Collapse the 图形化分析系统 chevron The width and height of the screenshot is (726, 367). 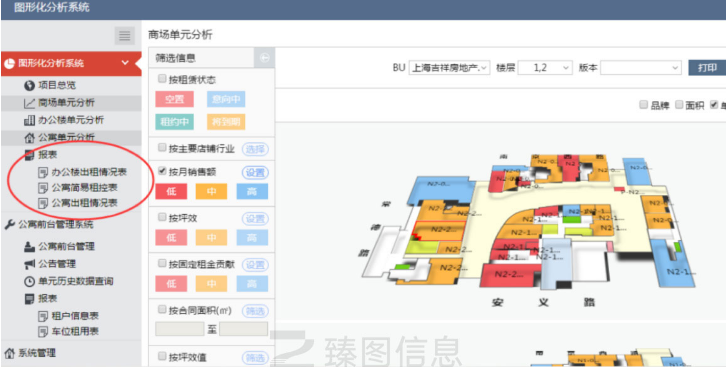click(x=125, y=63)
